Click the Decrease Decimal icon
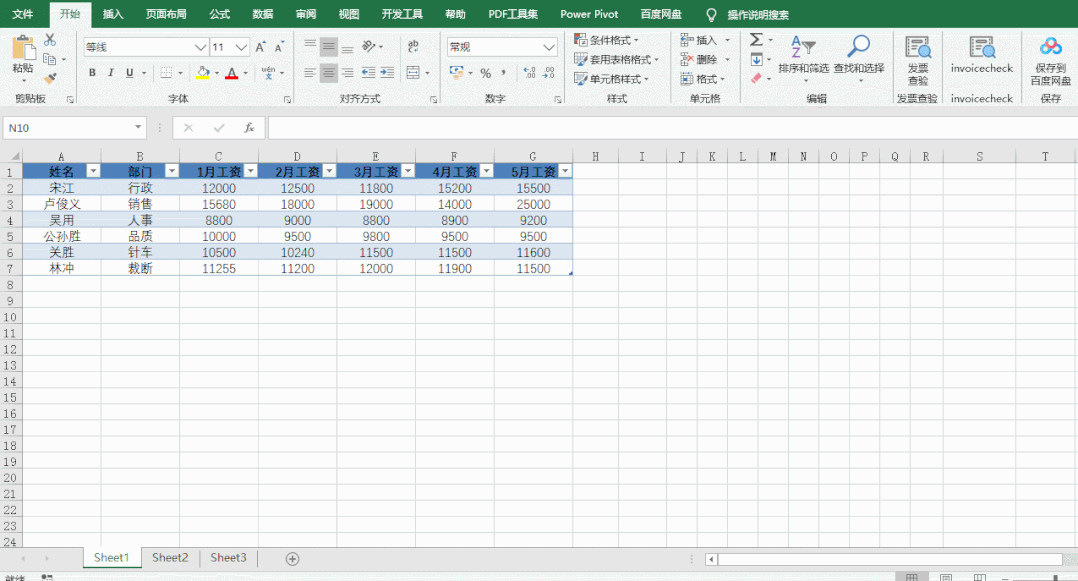1078x581 pixels. click(549, 73)
